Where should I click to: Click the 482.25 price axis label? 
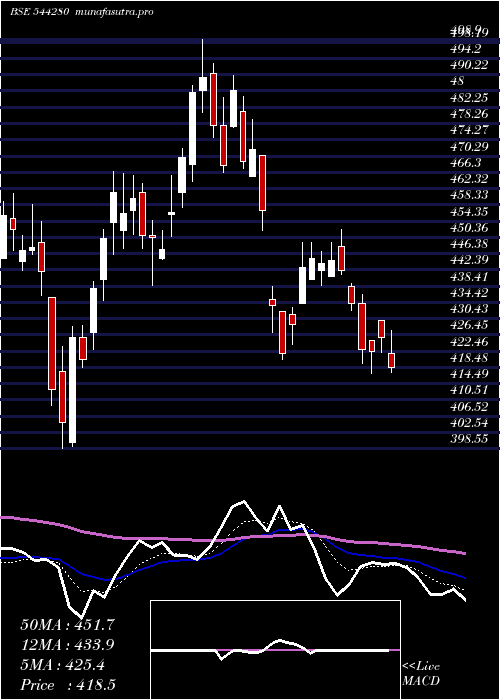click(469, 97)
